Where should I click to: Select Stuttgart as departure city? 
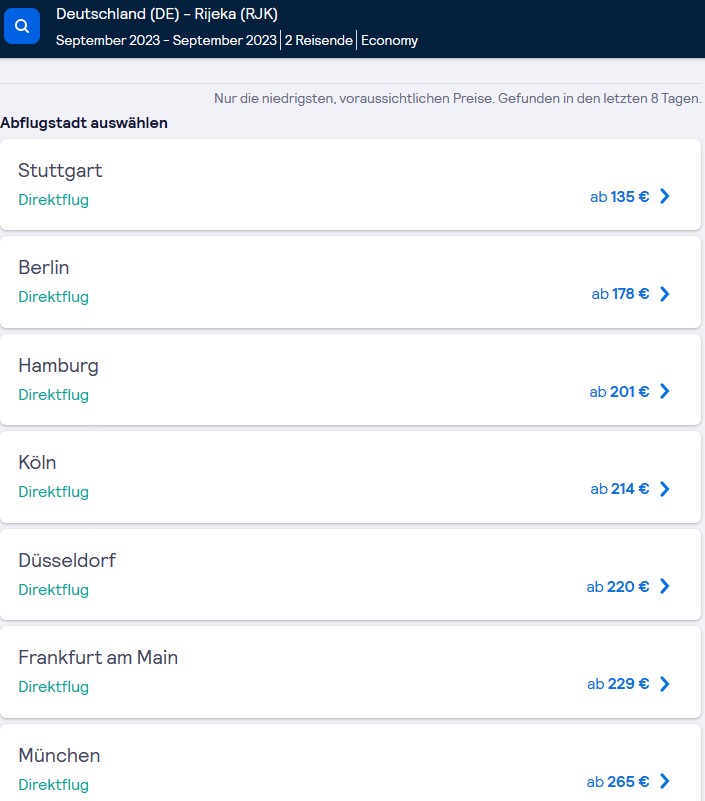pos(60,171)
